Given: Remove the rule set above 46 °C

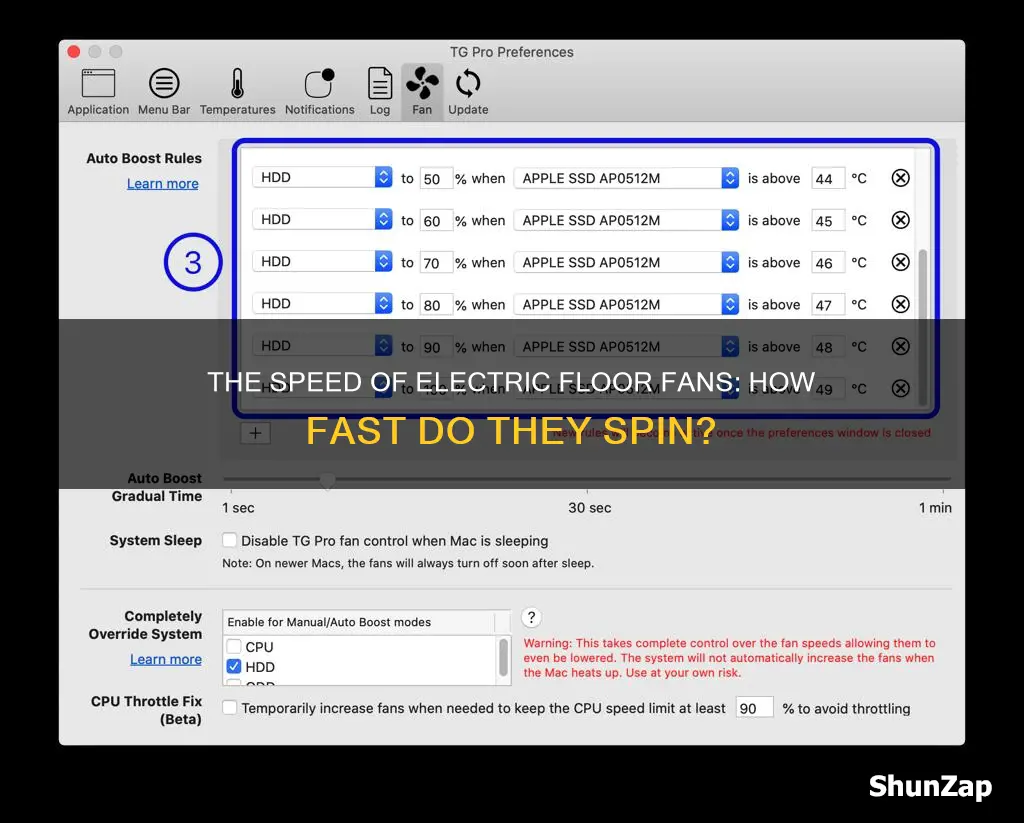Looking at the screenshot, I should [901, 262].
